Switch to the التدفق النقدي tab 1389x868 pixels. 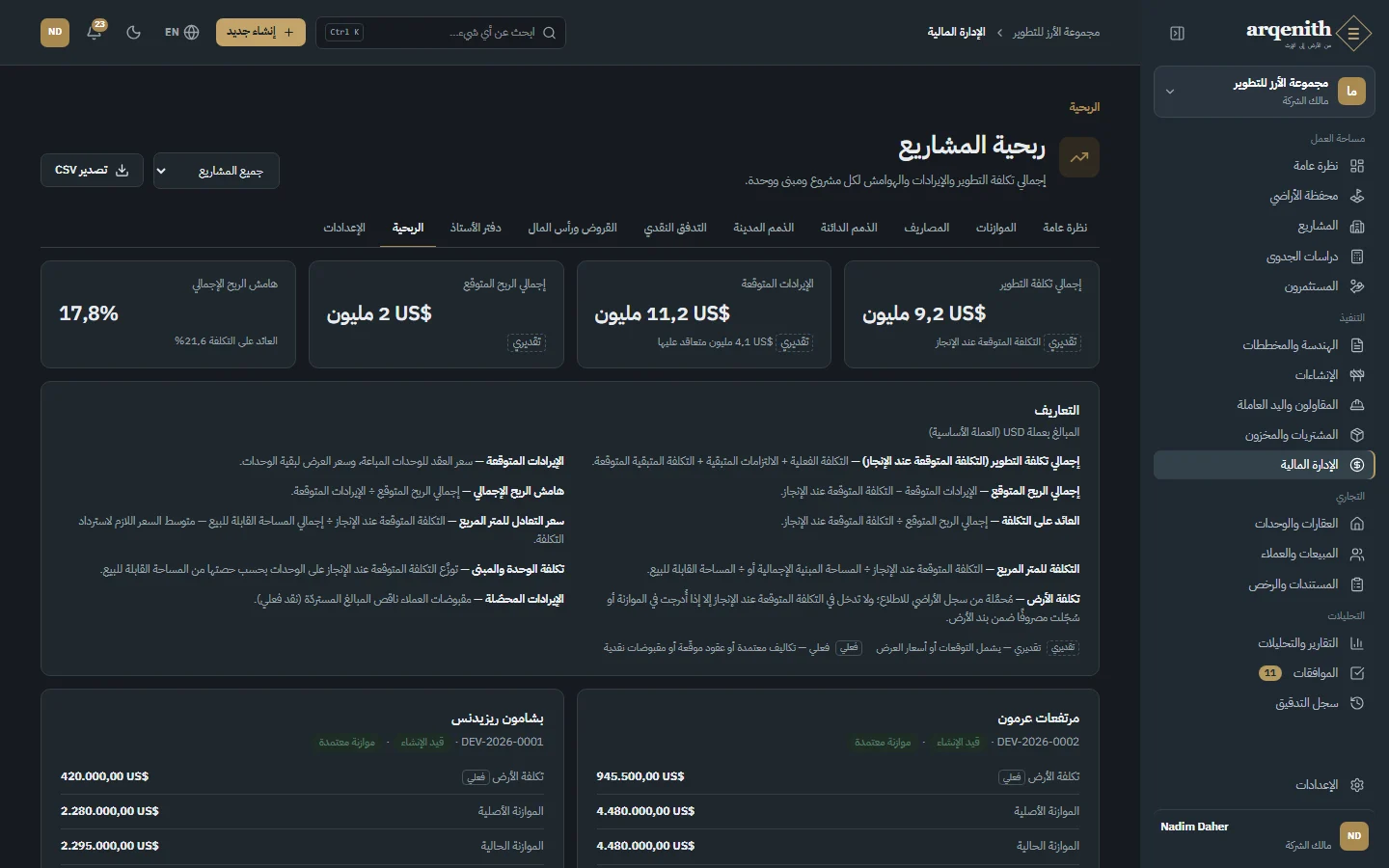pyautogui.click(x=675, y=228)
